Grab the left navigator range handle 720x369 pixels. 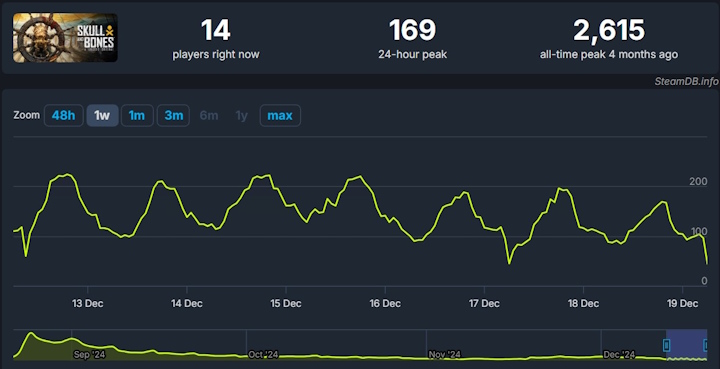click(666, 345)
